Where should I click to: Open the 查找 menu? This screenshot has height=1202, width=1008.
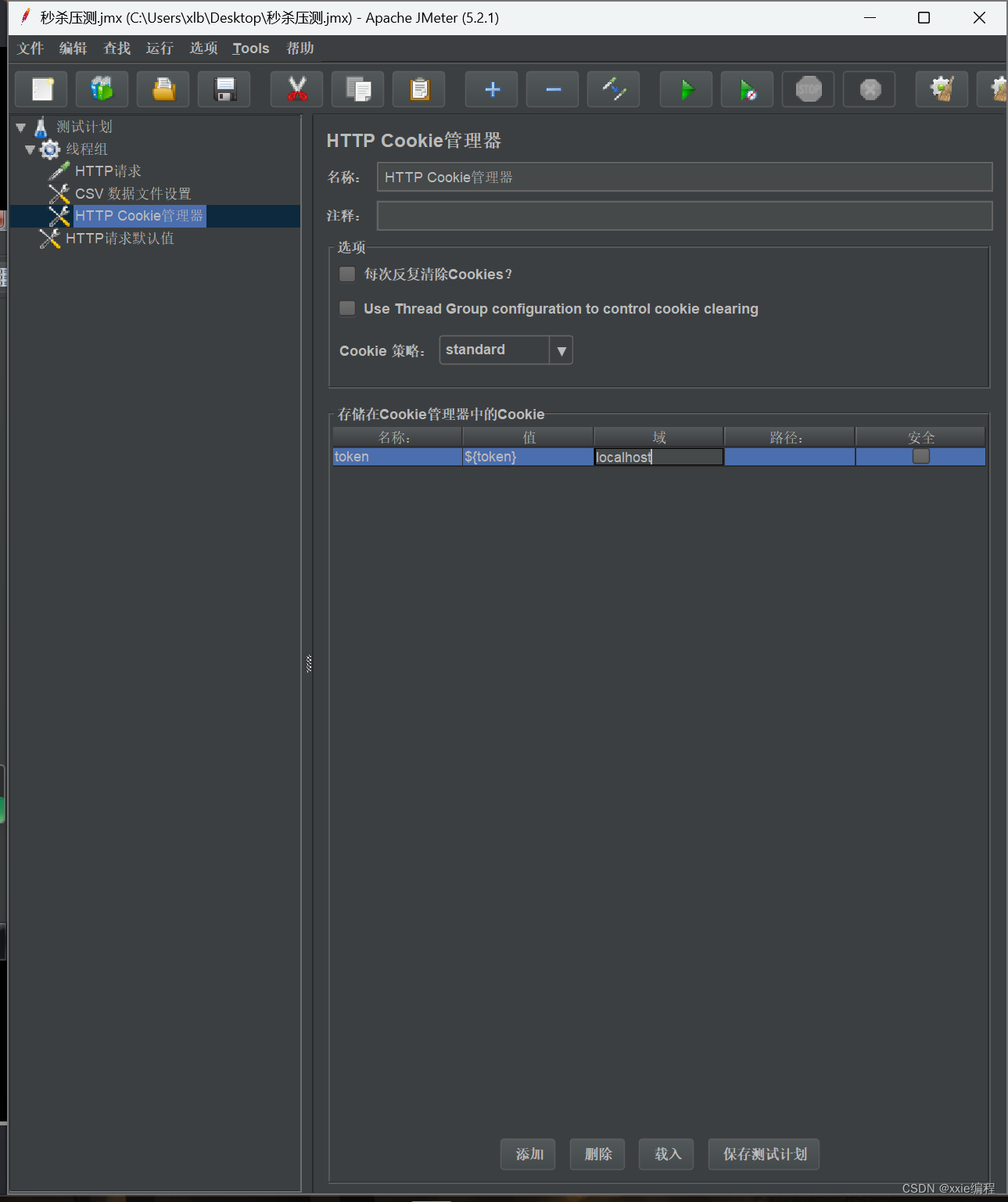pyautogui.click(x=117, y=48)
